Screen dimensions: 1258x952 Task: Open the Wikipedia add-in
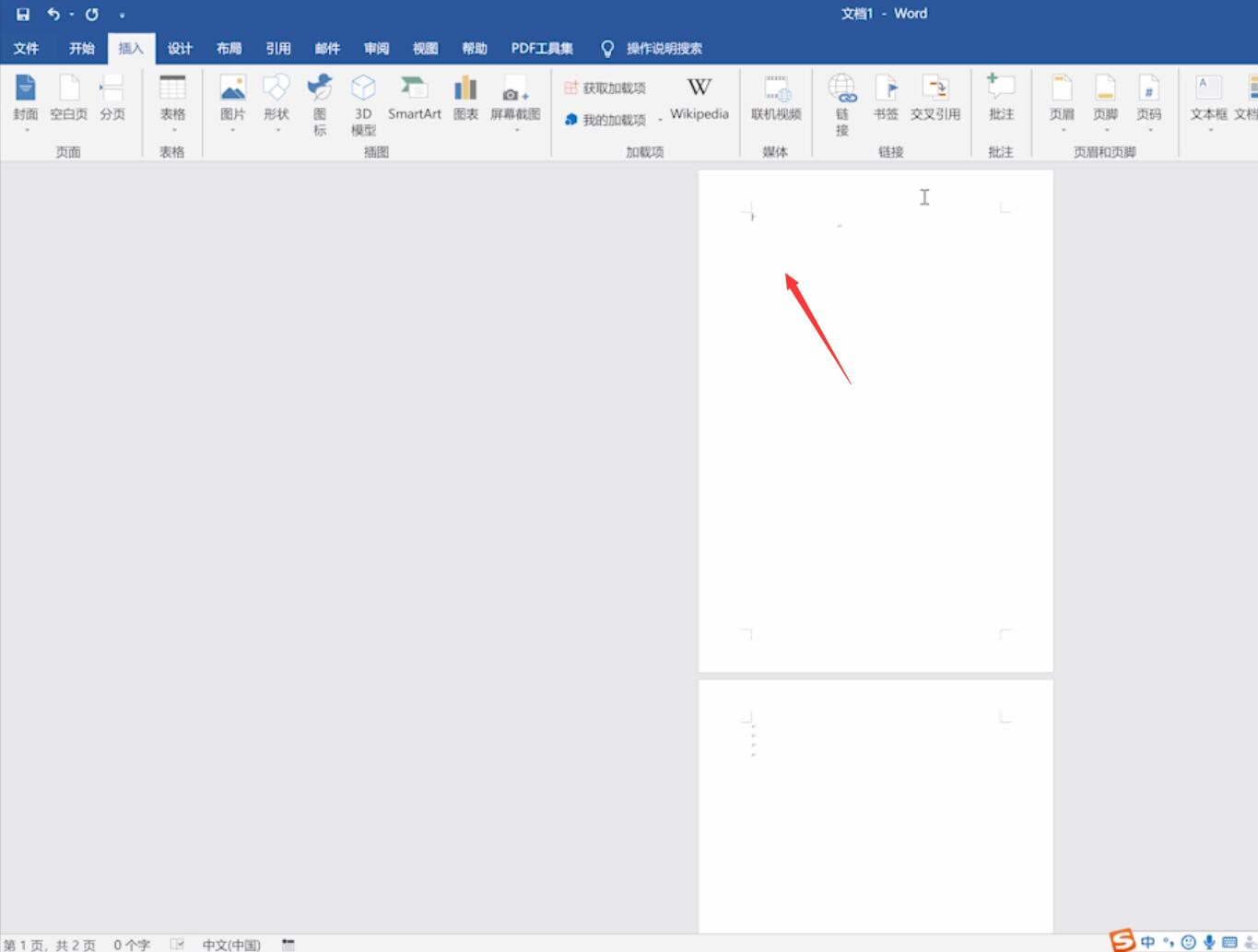coord(700,99)
